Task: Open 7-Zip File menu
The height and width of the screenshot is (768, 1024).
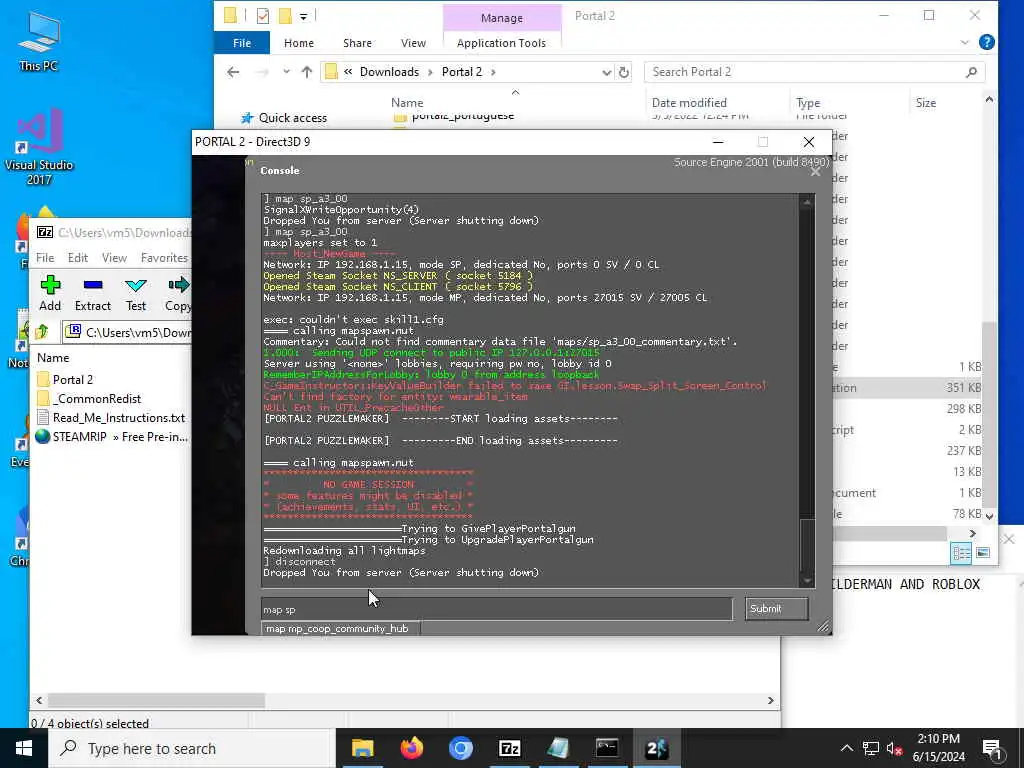Action: click(x=45, y=258)
